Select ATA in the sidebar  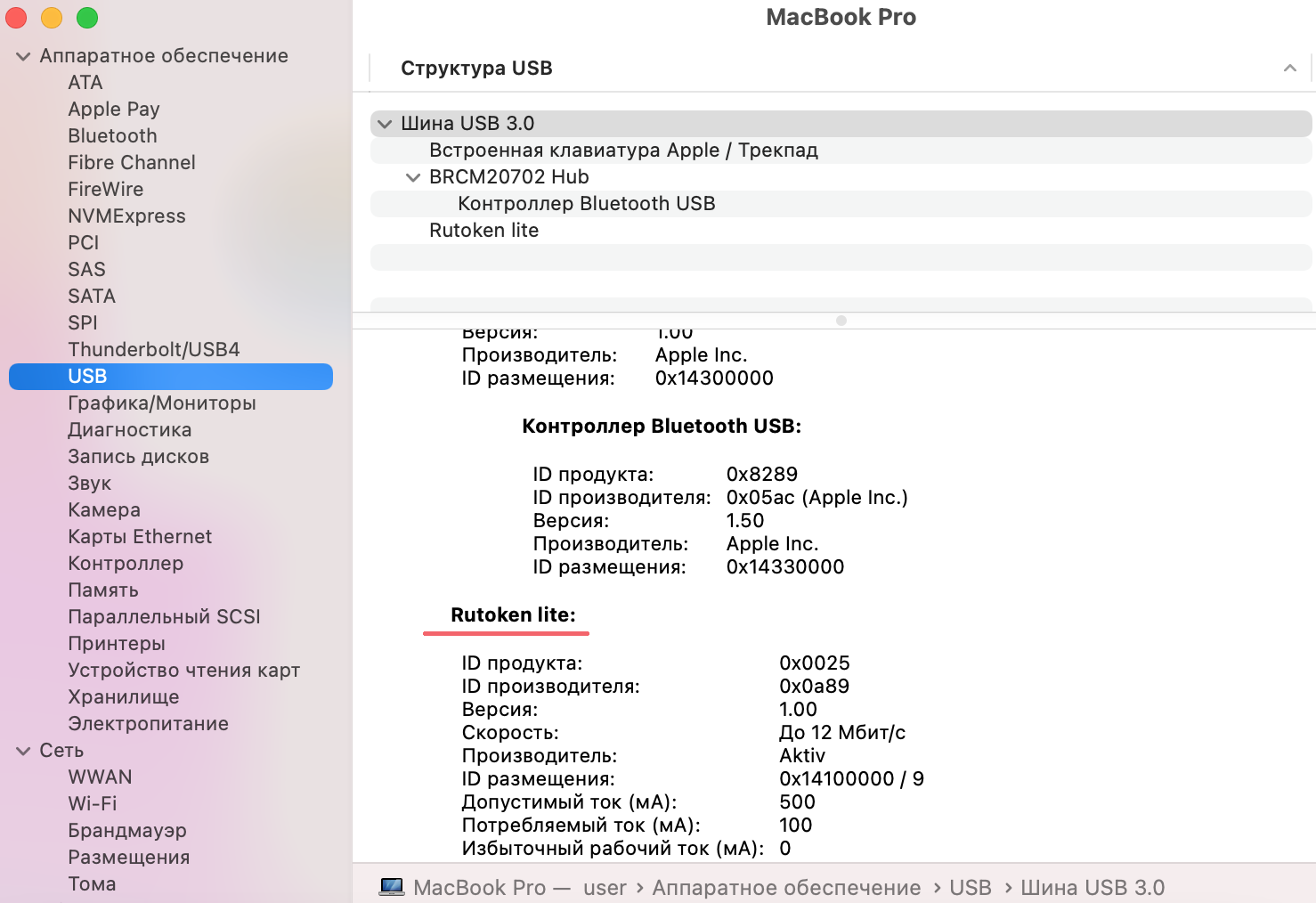pos(85,83)
